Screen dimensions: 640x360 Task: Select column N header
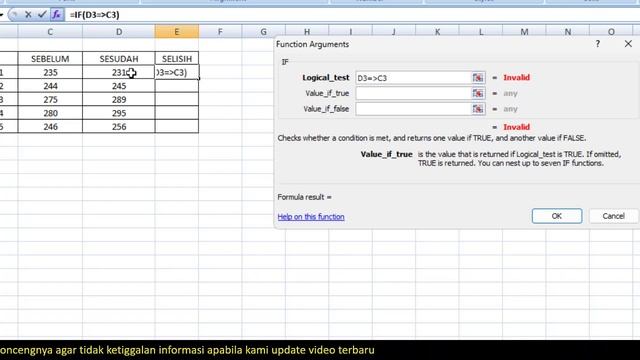(568, 31)
